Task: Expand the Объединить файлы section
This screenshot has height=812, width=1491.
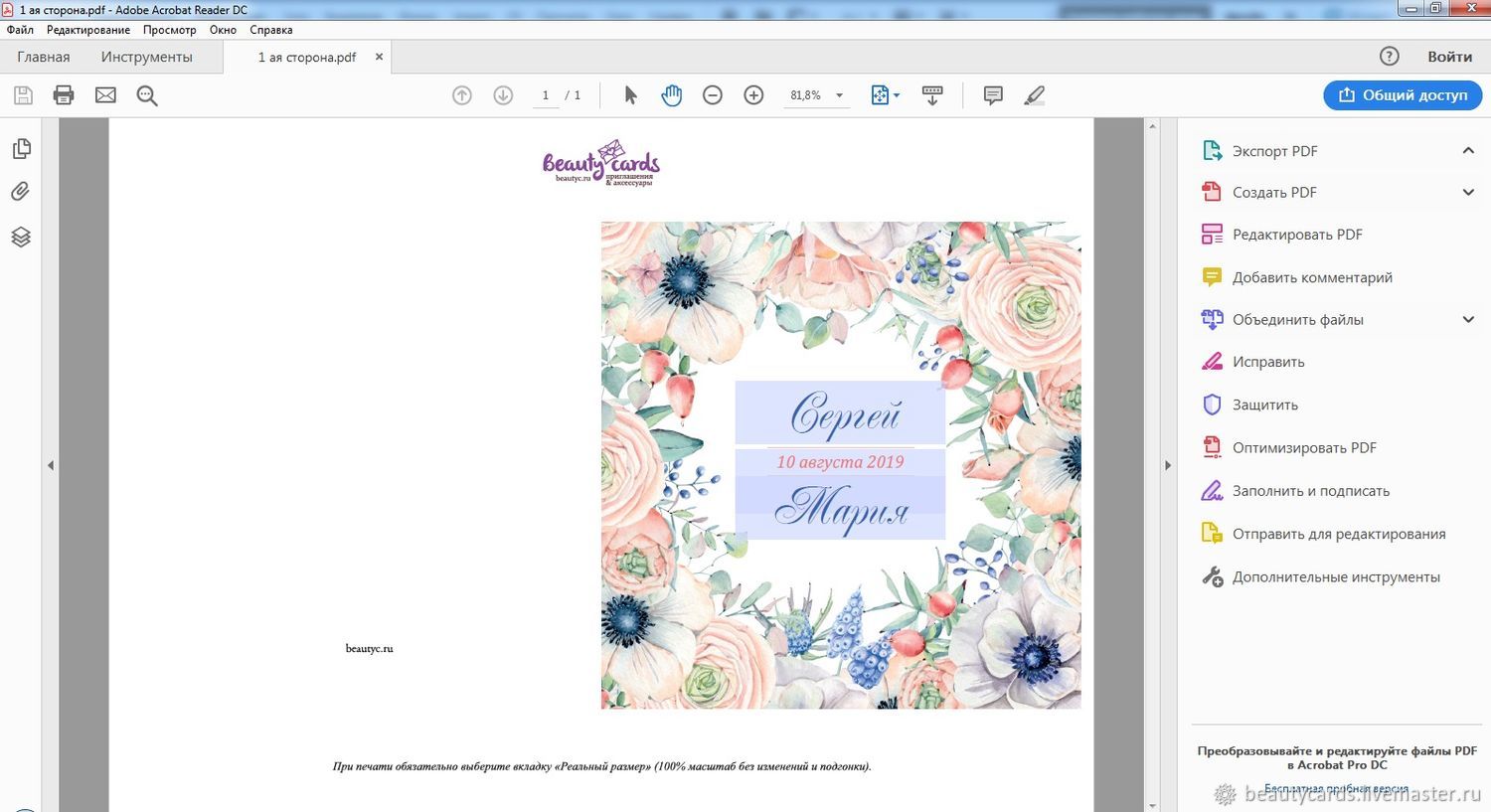Action: click(x=1468, y=320)
